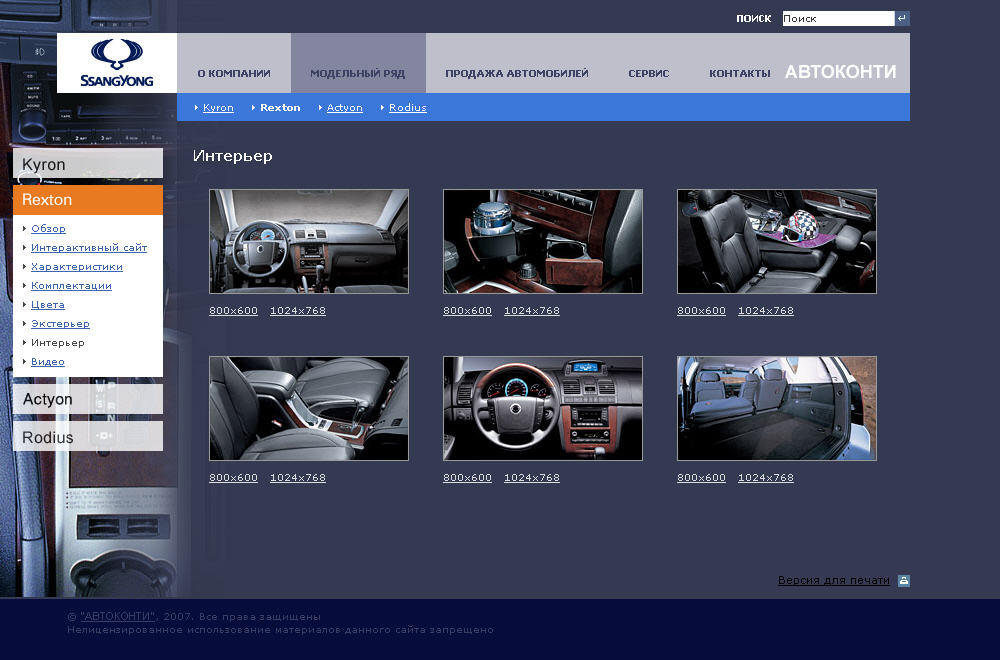Open the trunk cargo area thumbnail

tap(776, 408)
